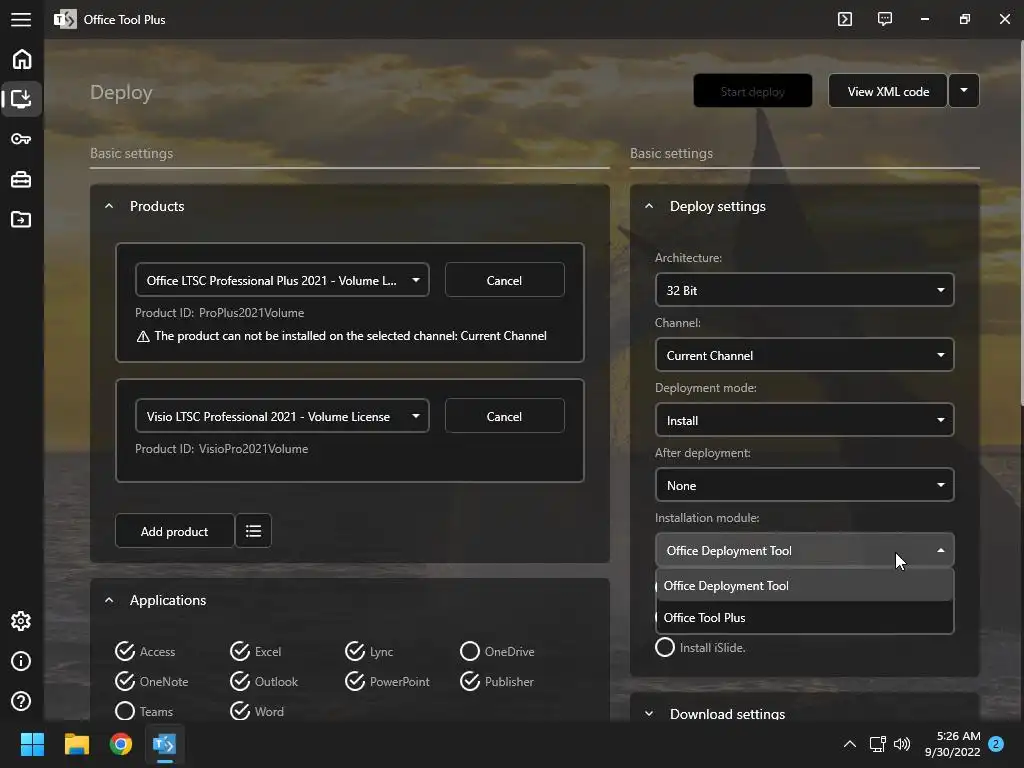Click Product ID ProPlus2021Volume text
Viewport: 1024px width, 768px height.
219,313
